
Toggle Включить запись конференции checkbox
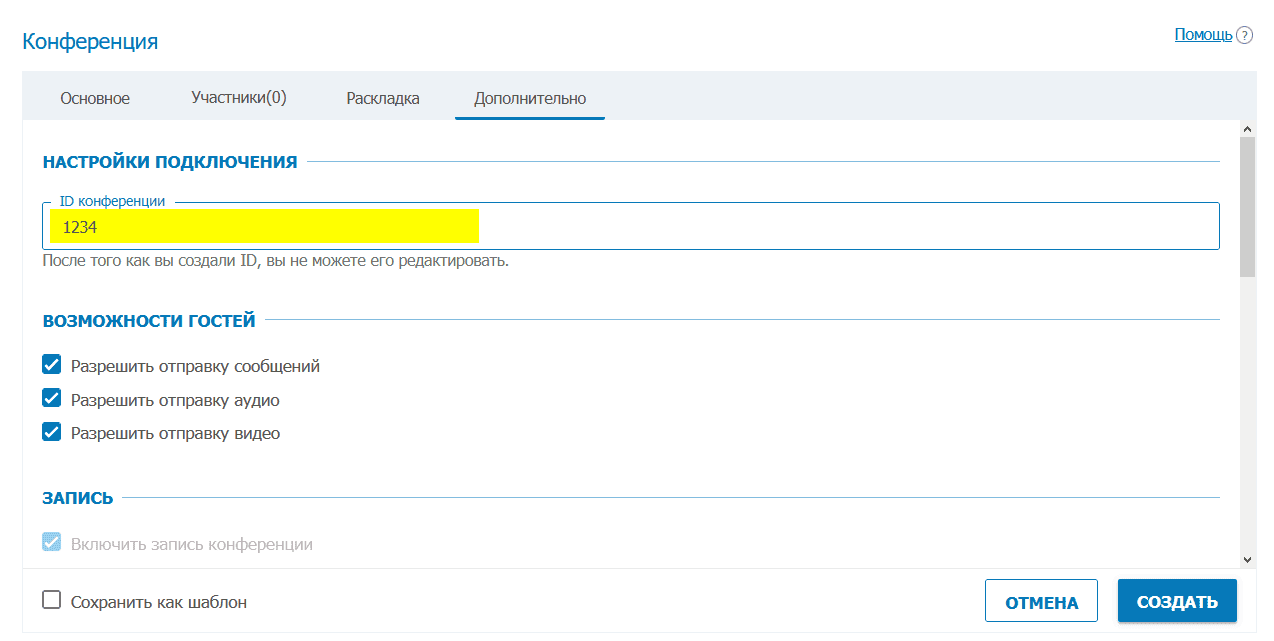click(52, 543)
